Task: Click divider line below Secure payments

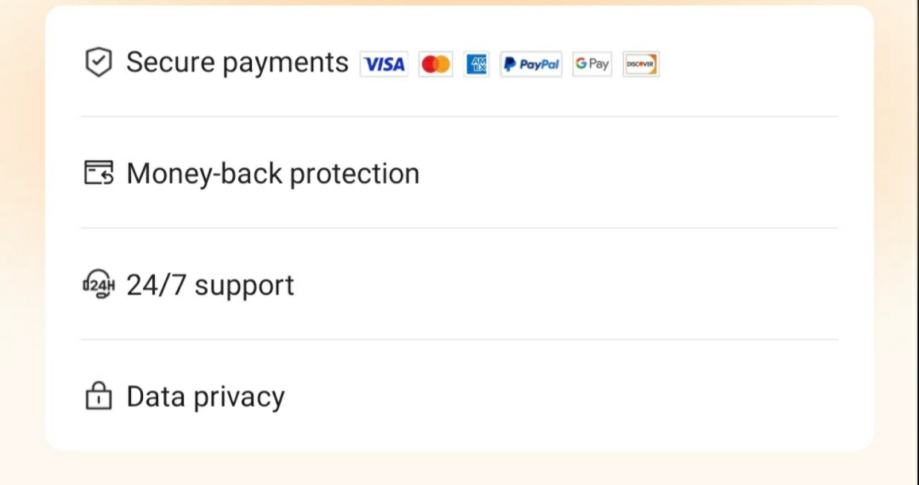Action: pos(460,117)
